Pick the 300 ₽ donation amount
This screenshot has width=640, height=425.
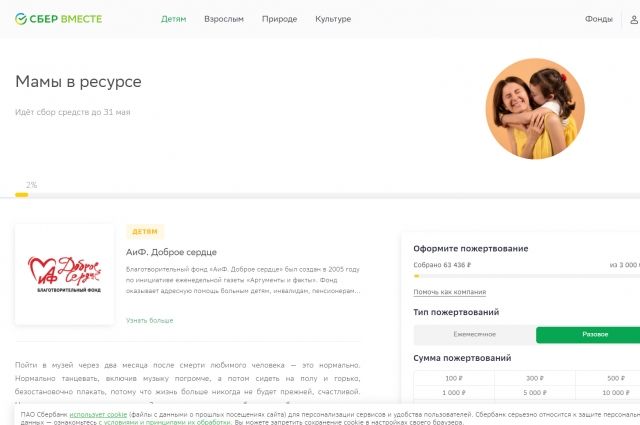click(x=535, y=378)
